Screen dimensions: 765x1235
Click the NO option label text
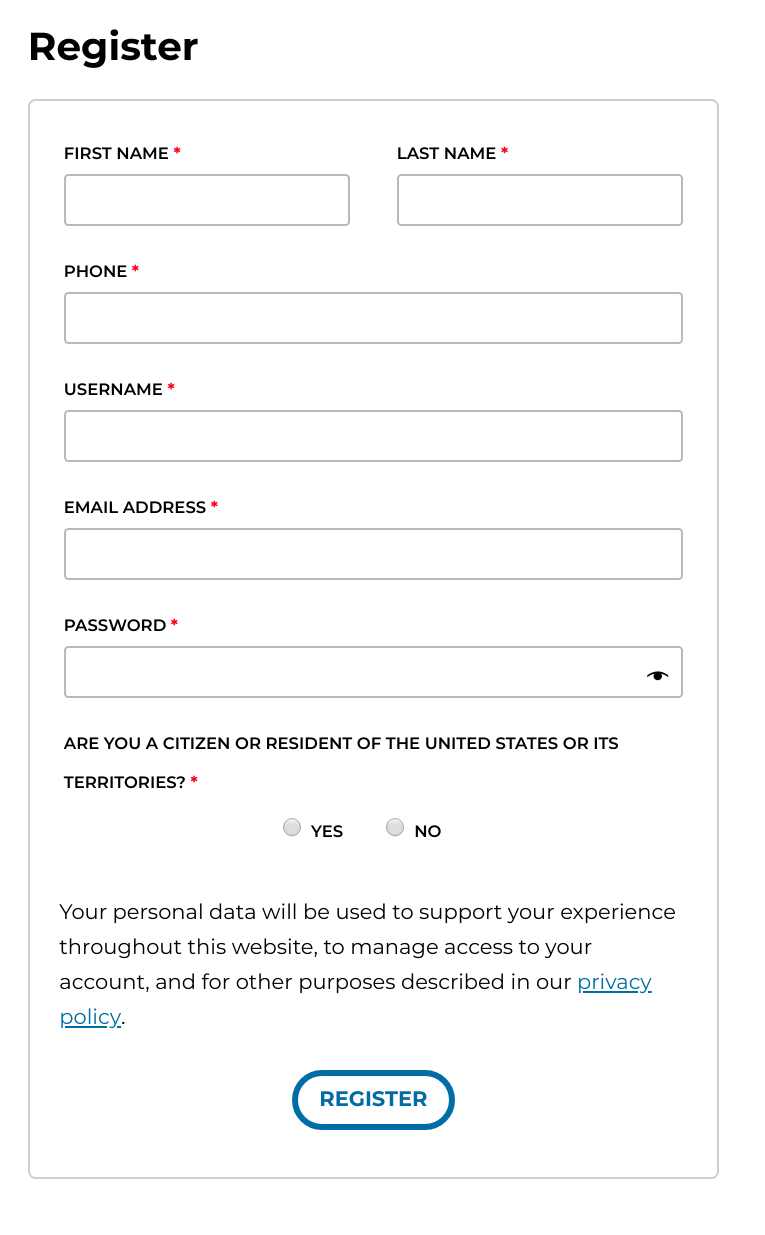tap(427, 831)
